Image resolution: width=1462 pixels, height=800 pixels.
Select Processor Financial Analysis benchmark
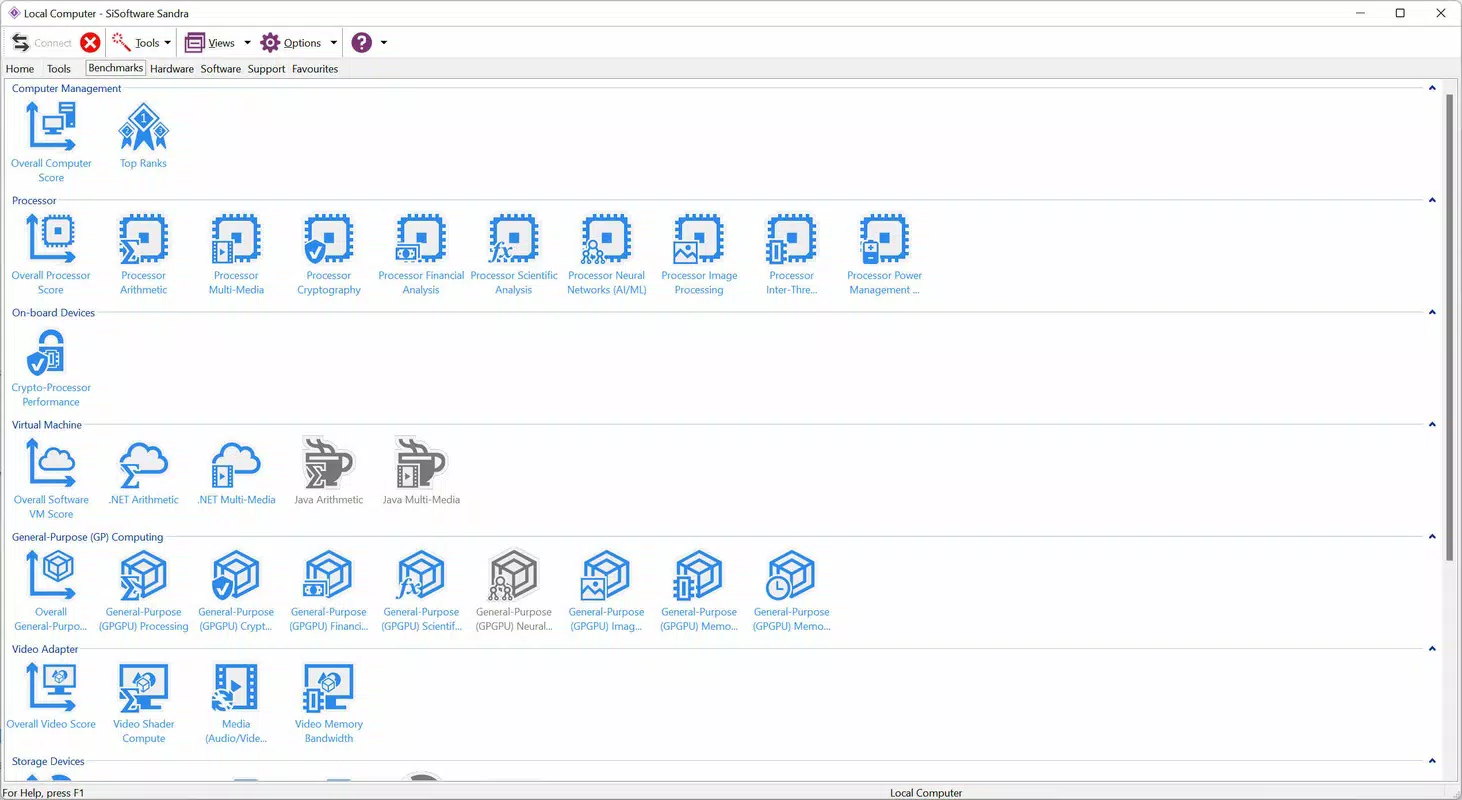click(x=421, y=254)
